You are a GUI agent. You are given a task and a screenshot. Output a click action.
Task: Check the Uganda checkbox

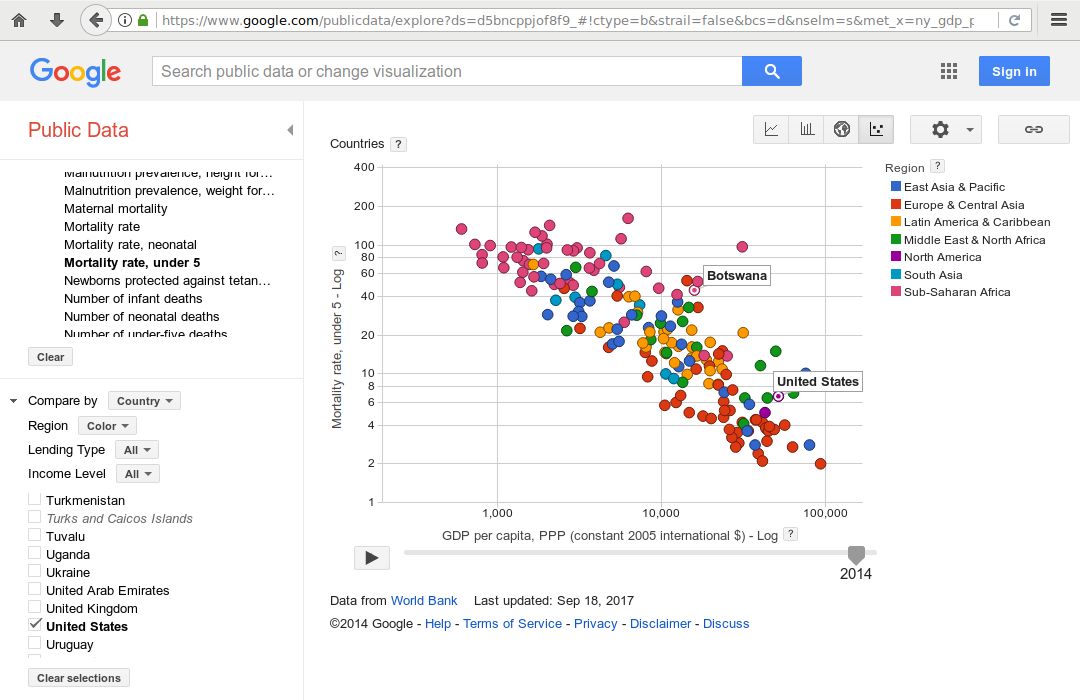tap(35, 553)
